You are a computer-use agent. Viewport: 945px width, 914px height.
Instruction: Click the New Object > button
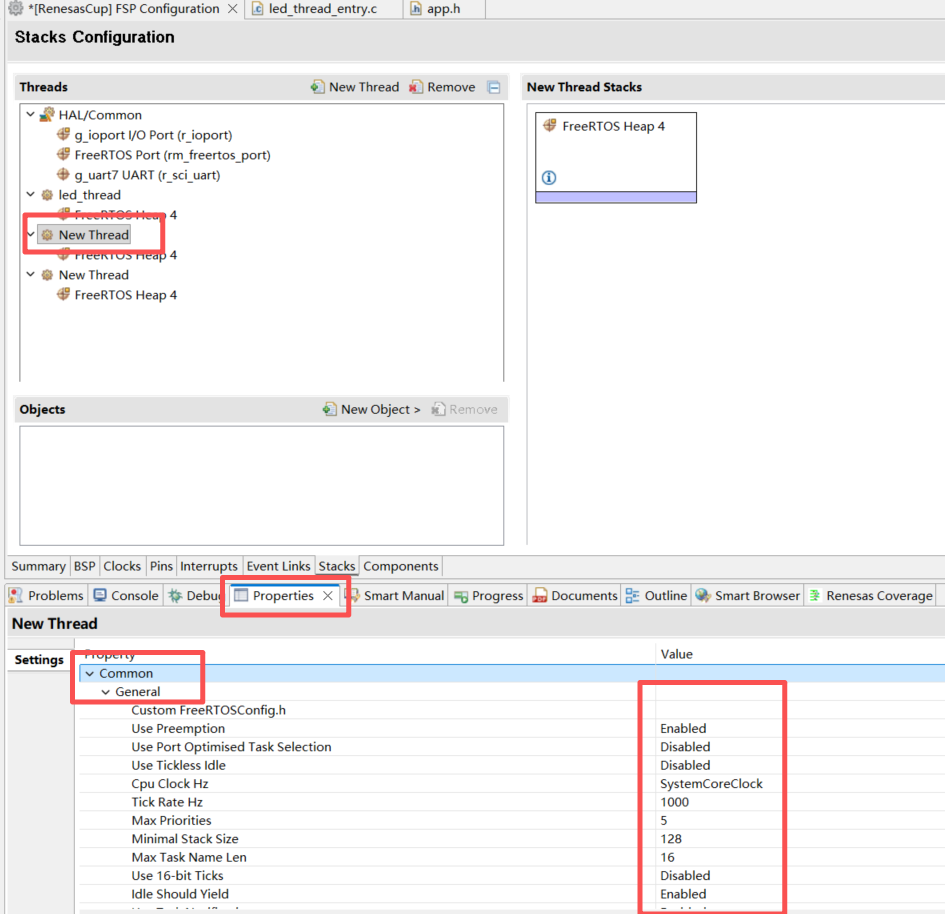coord(371,409)
